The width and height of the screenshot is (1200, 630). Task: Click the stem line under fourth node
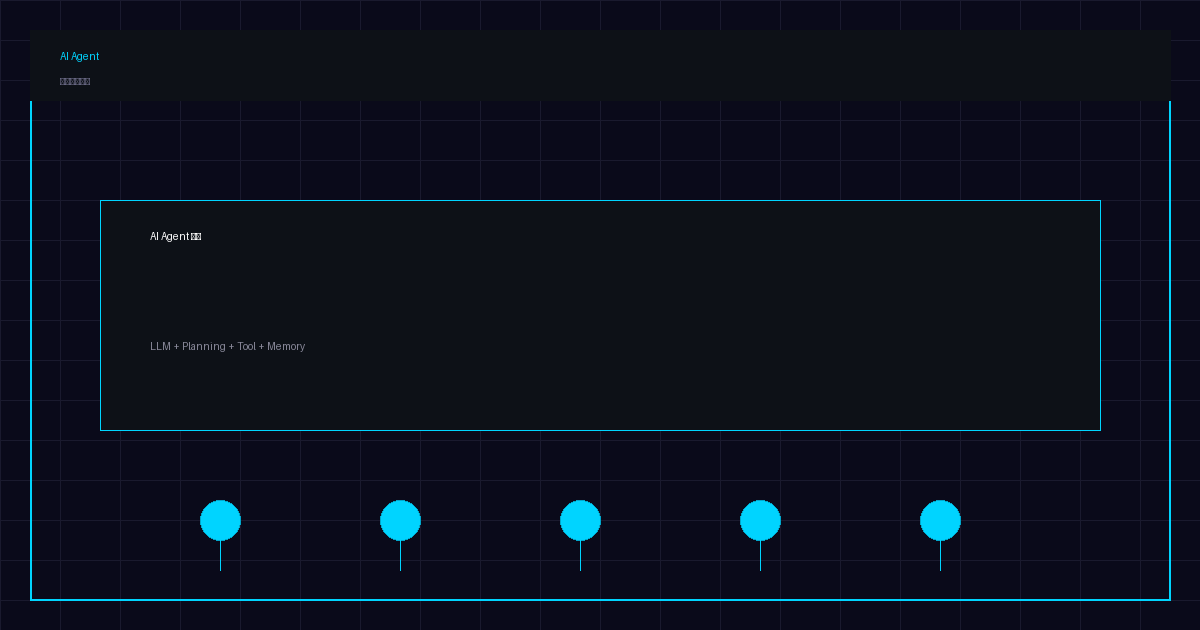coord(760,556)
